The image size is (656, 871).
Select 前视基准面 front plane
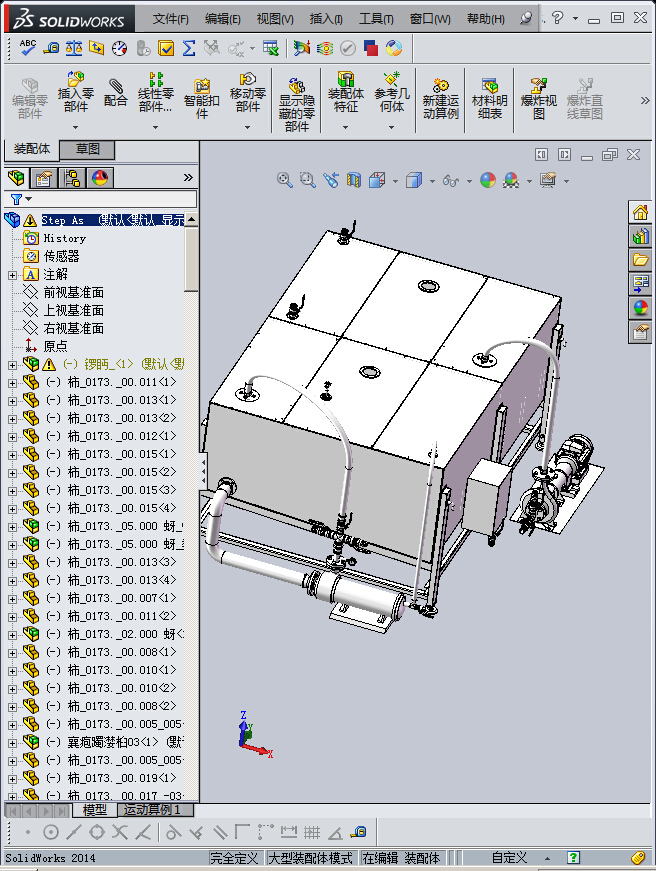[x=74, y=292]
